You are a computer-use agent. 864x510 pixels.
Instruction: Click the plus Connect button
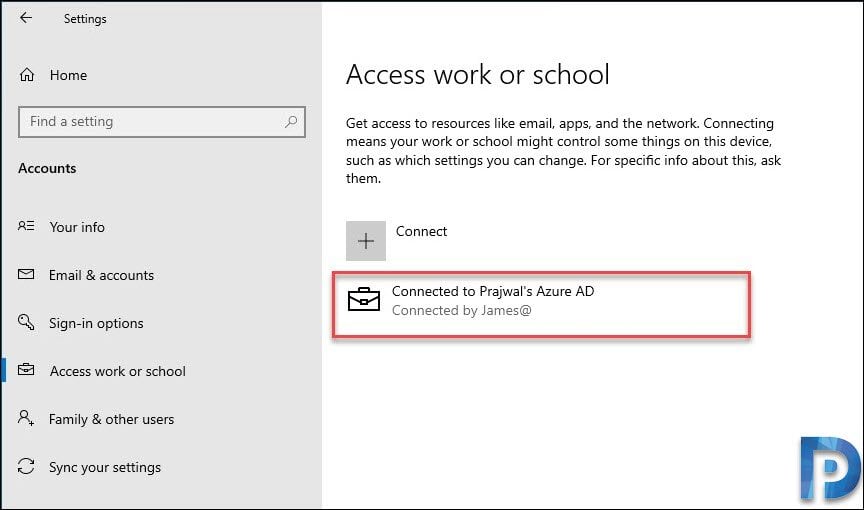366,241
